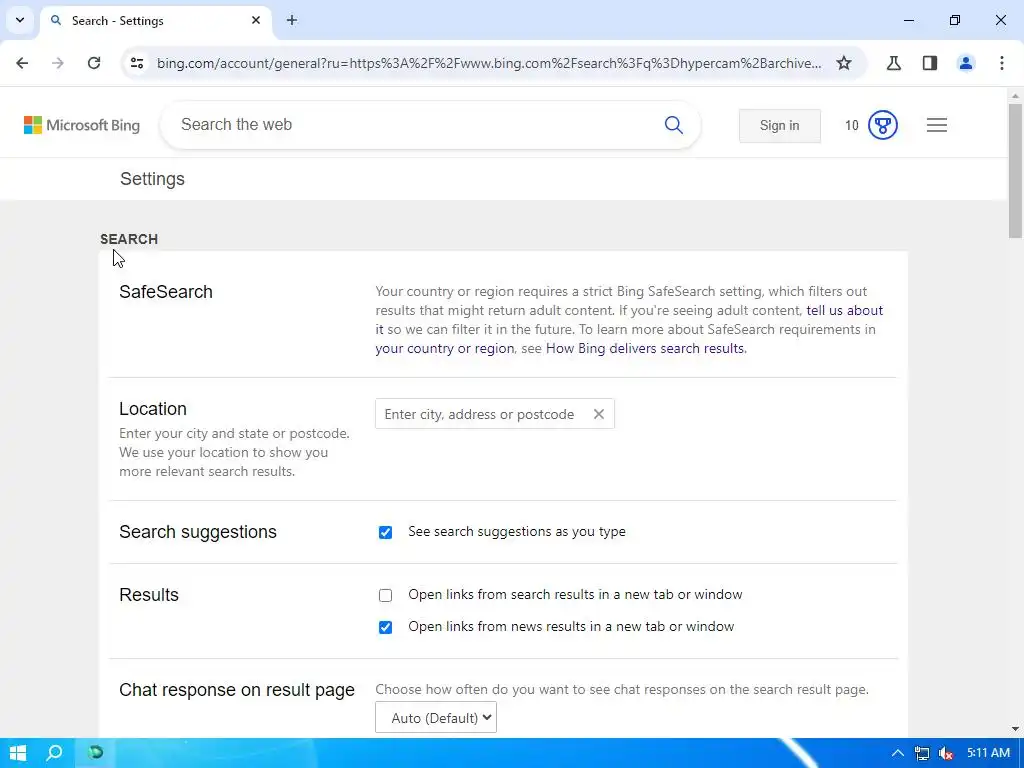The width and height of the screenshot is (1024, 768).
Task: Select the Search - Settings tab
Action: pyautogui.click(x=157, y=20)
